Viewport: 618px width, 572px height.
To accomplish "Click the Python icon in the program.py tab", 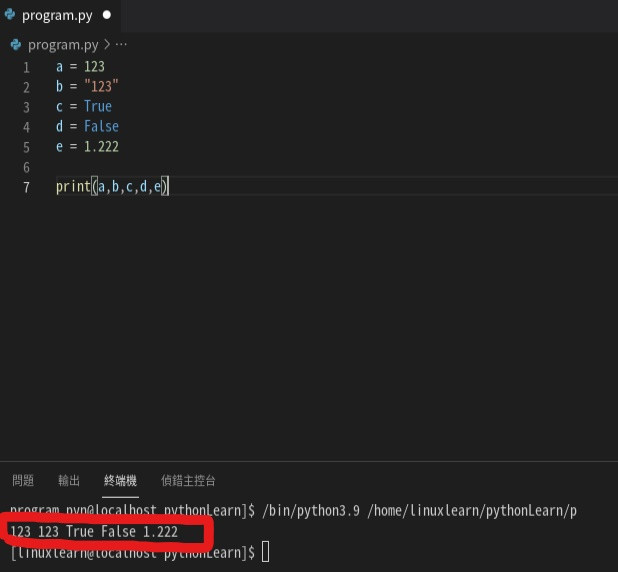I will click(x=10, y=15).
